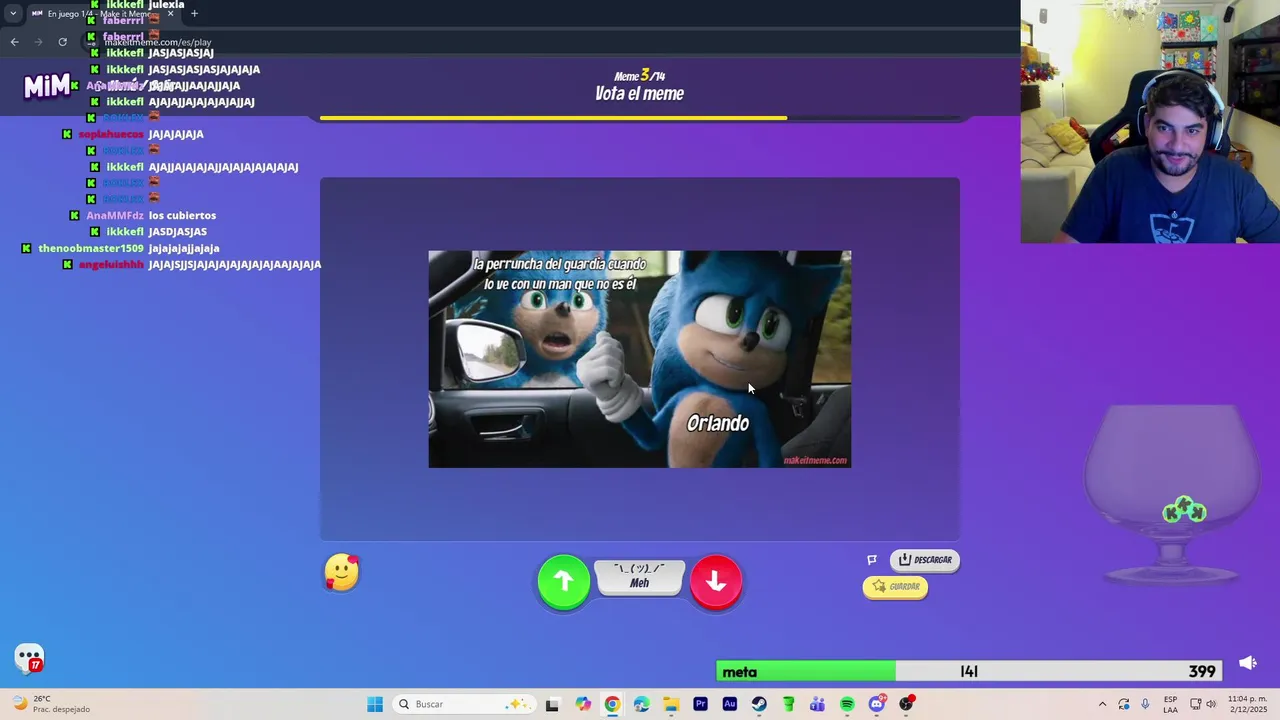This screenshot has height=720, width=1280.
Task: Click the Sonic meme image
Action: pos(640,359)
